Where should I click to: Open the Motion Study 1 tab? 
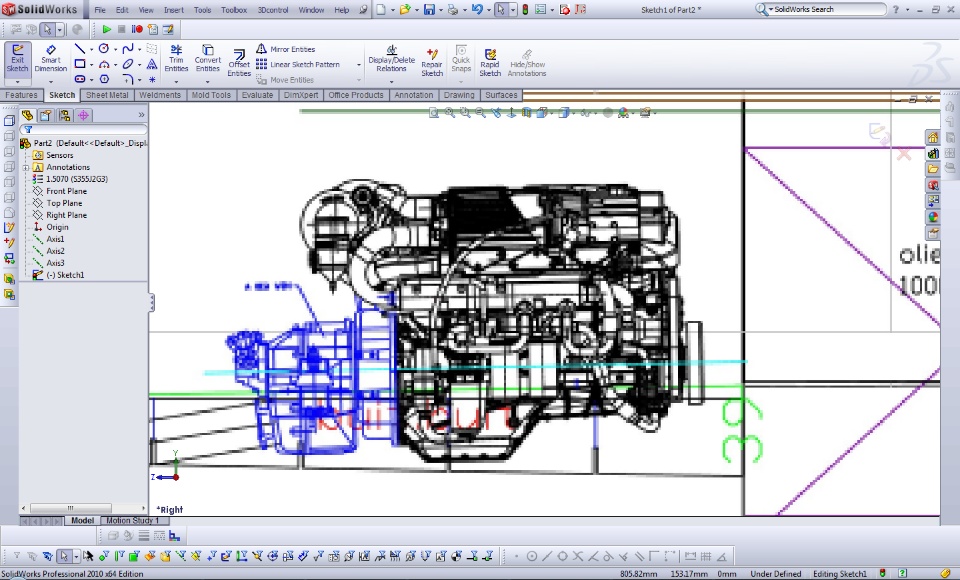[x=132, y=521]
